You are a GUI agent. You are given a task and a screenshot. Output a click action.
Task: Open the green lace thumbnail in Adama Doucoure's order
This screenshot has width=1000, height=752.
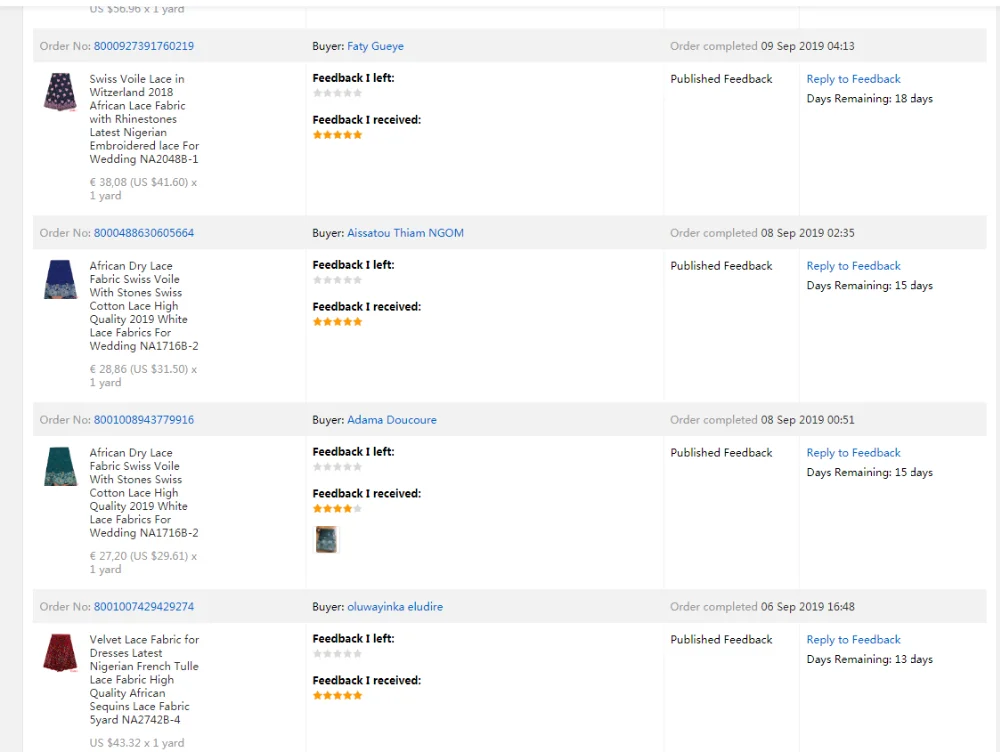61,466
